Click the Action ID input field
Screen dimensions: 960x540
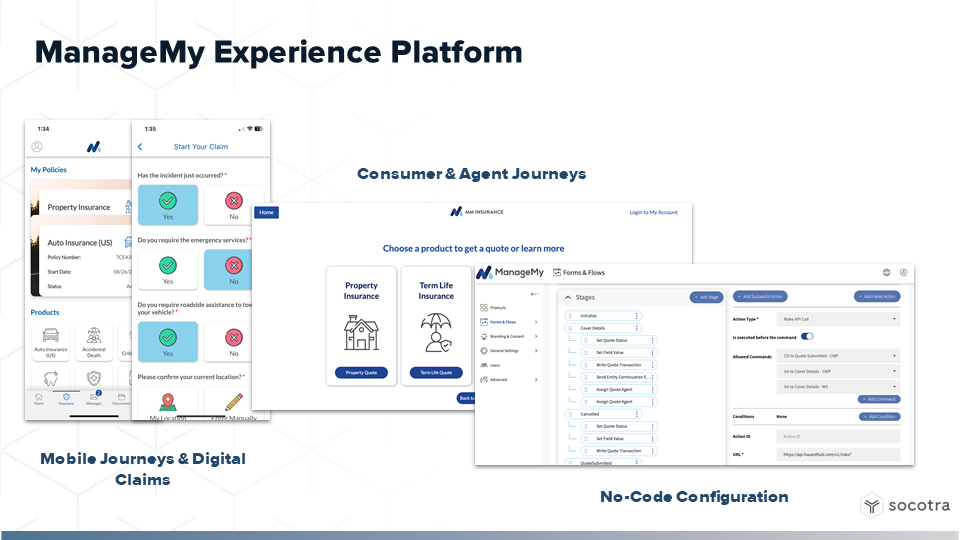coord(838,437)
